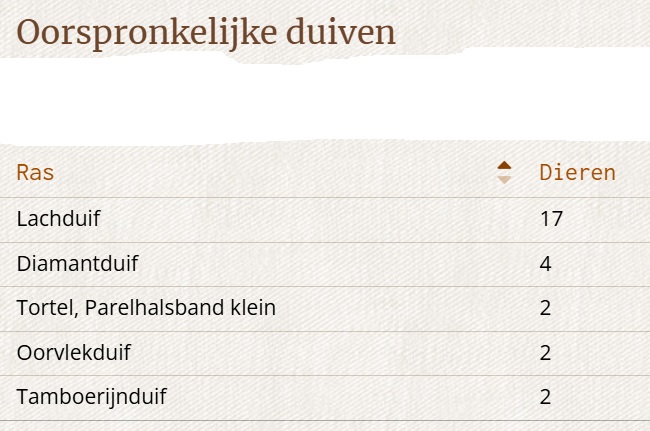The width and height of the screenshot is (650, 431).
Task: Select the word duiven in the heading
Action: click(341, 32)
